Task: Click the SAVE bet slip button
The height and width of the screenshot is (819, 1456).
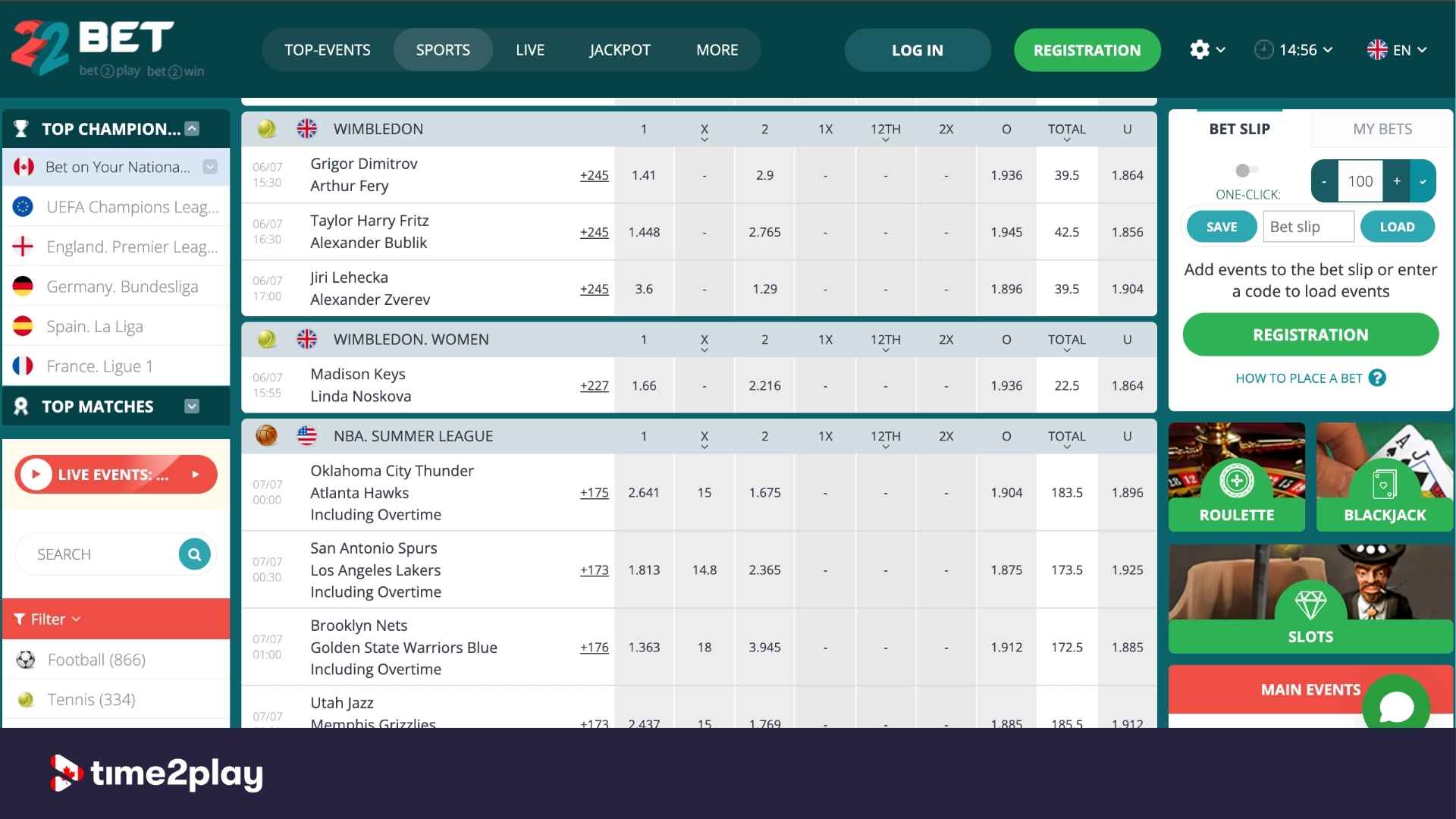Action: pyautogui.click(x=1222, y=227)
